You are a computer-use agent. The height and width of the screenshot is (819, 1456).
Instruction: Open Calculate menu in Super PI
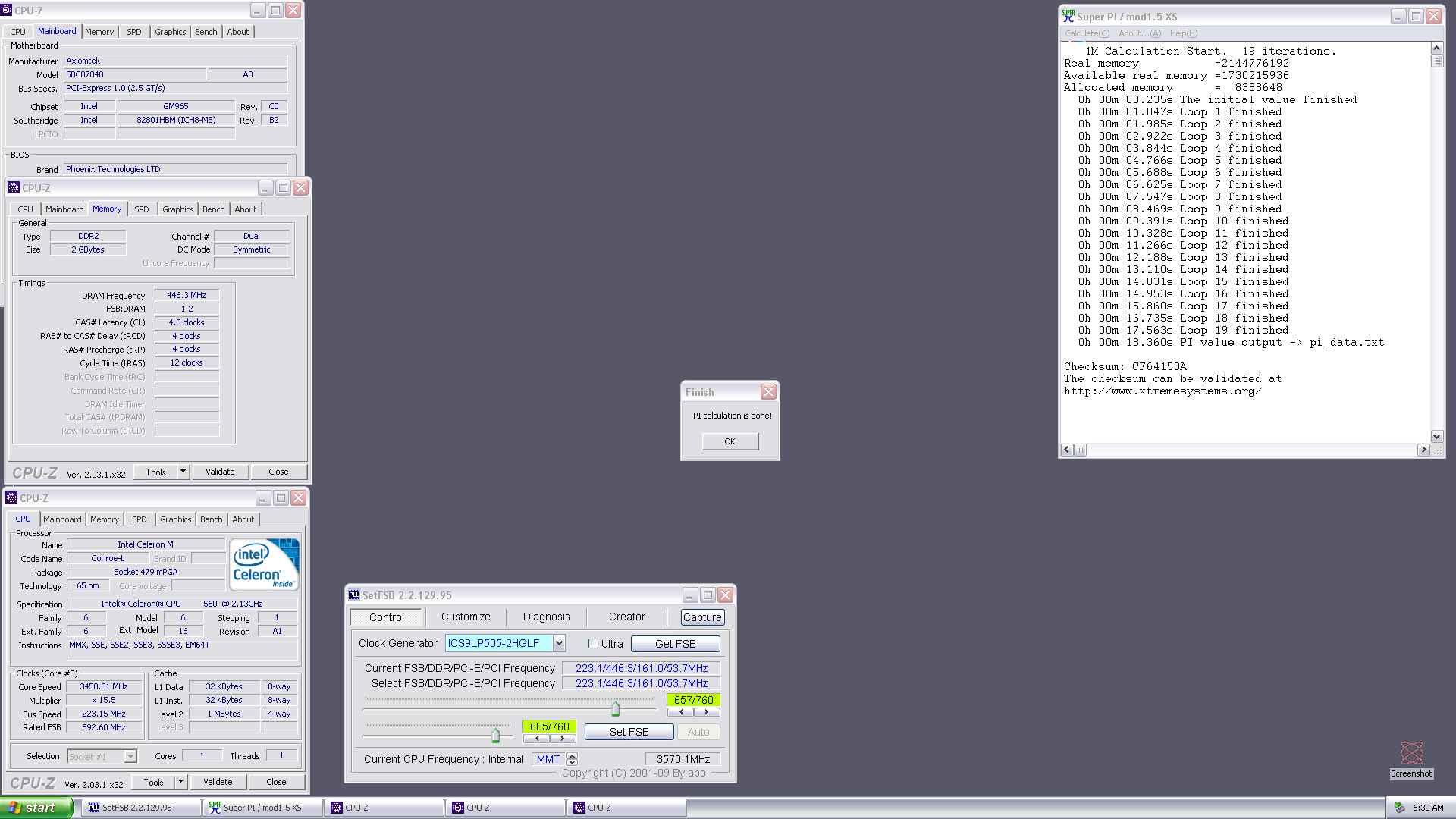click(x=1087, y=33)
